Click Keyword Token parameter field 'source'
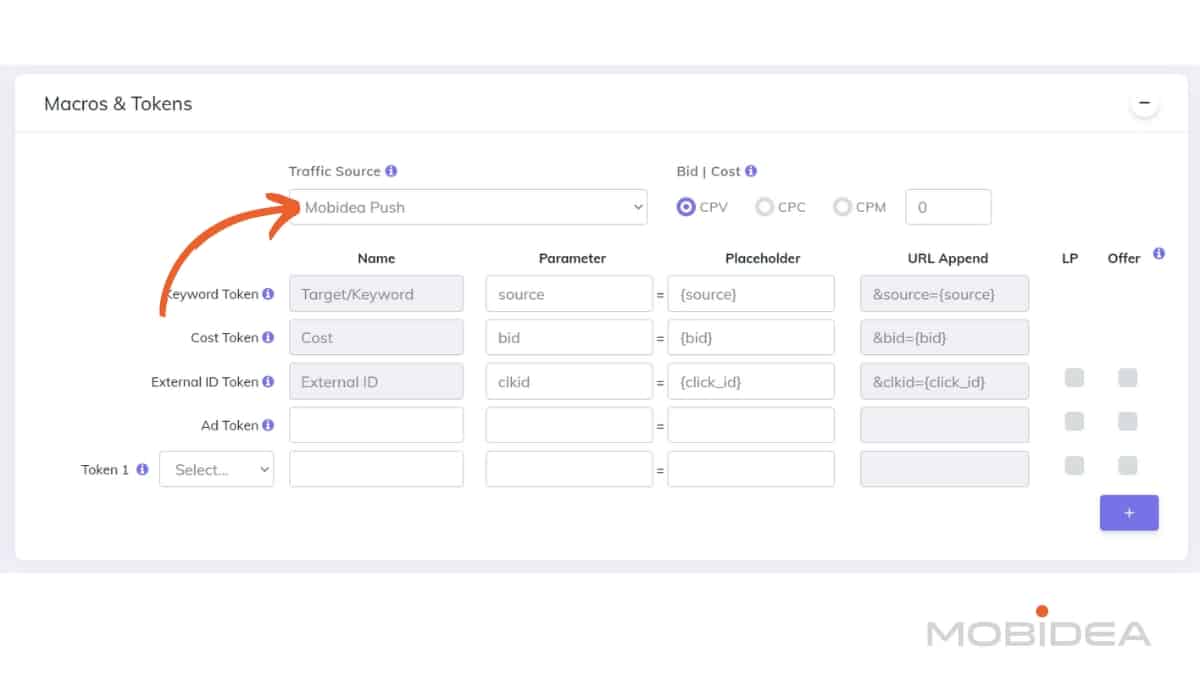1200x700 pixels. tap(569, 294)
